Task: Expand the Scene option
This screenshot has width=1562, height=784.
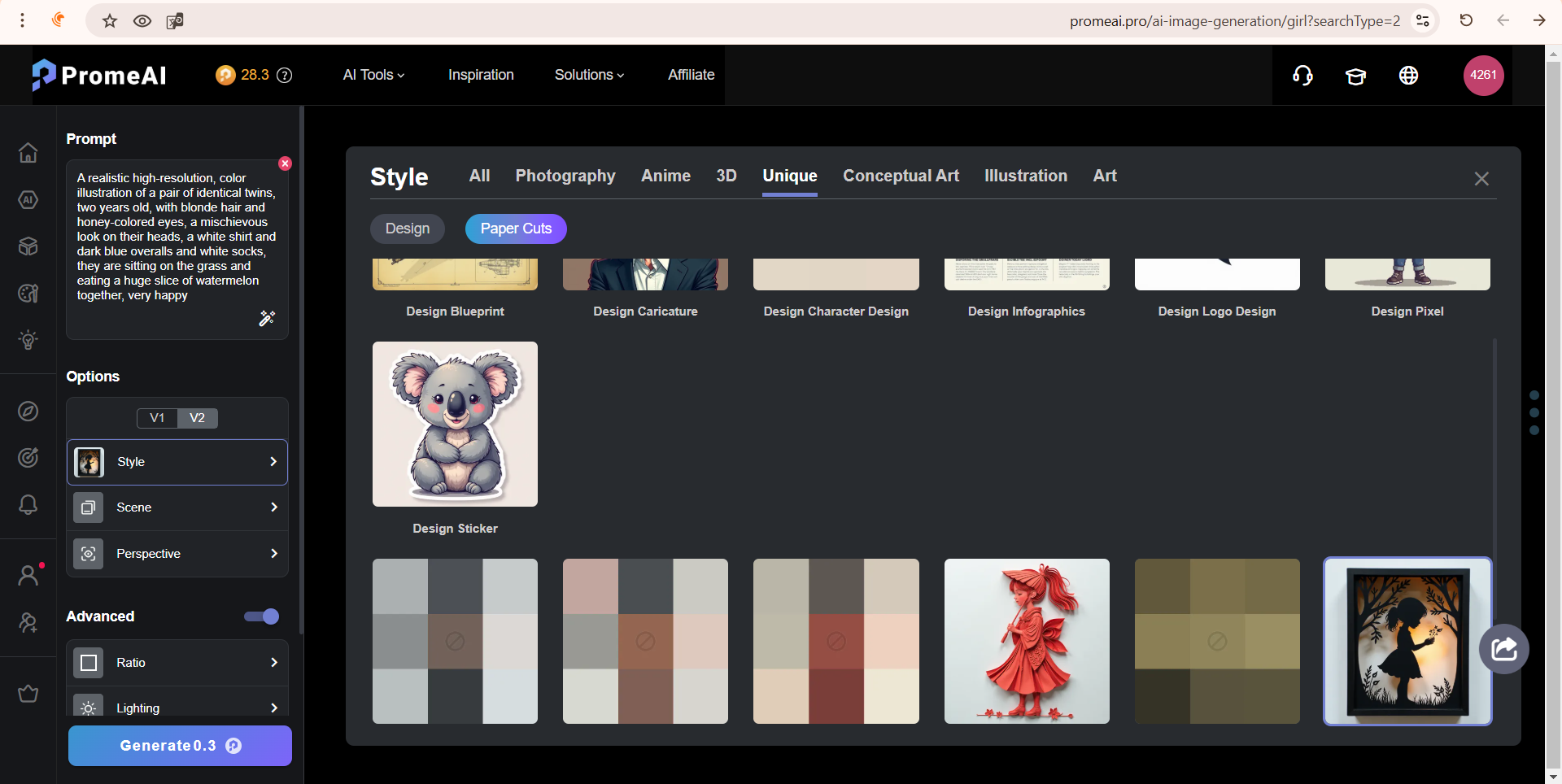Action: pyautogui.click(x=177, y=507)
